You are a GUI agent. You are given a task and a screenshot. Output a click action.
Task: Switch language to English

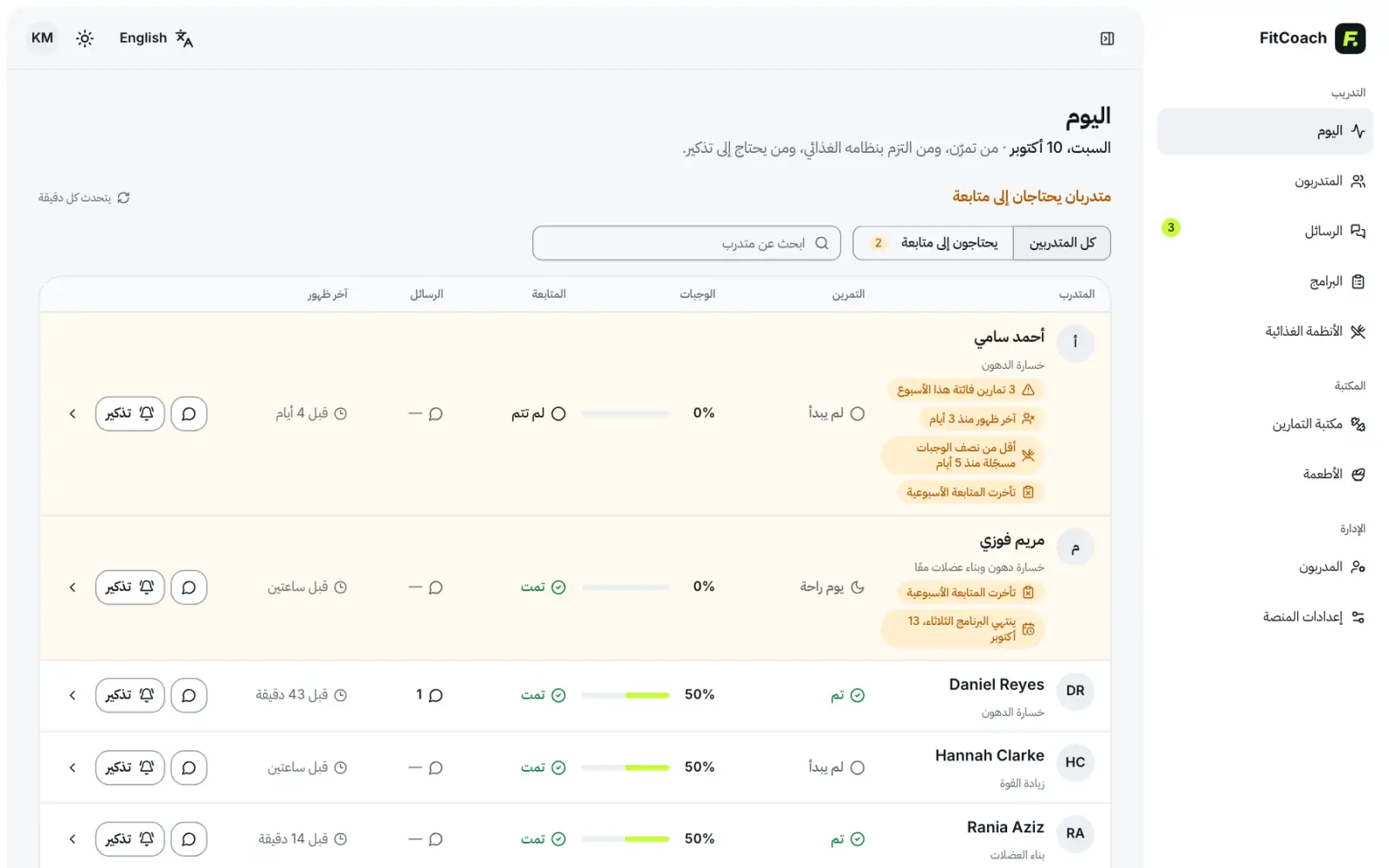tap(156, 38)
